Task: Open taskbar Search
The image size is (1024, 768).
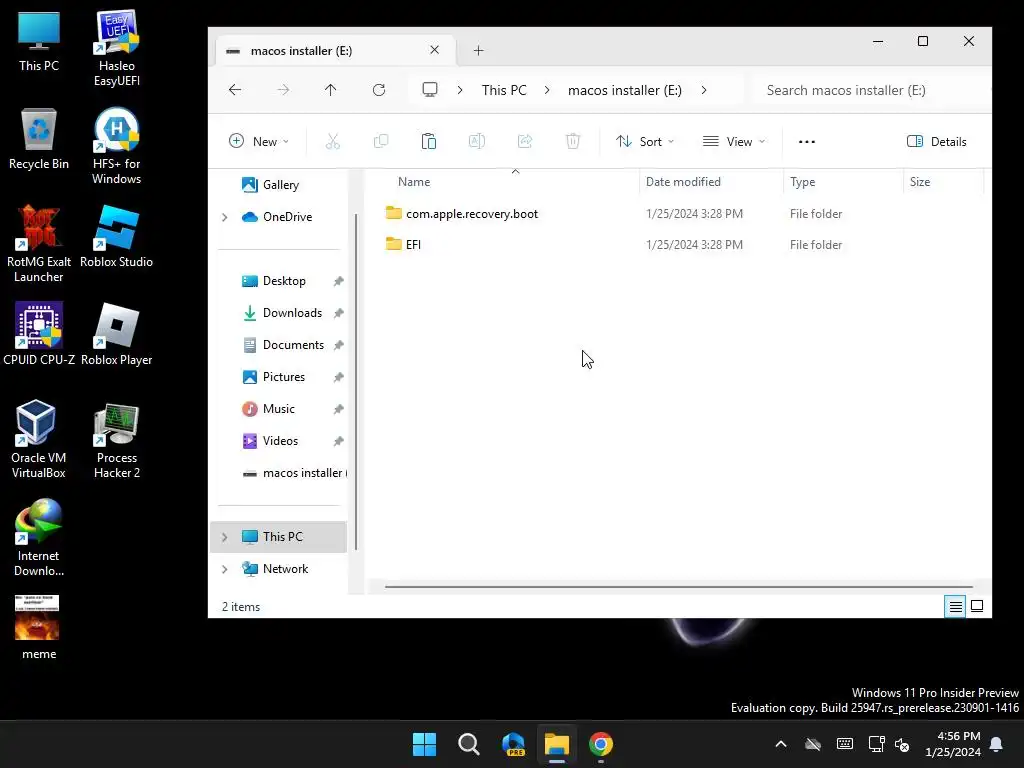Action: (468, 744)
